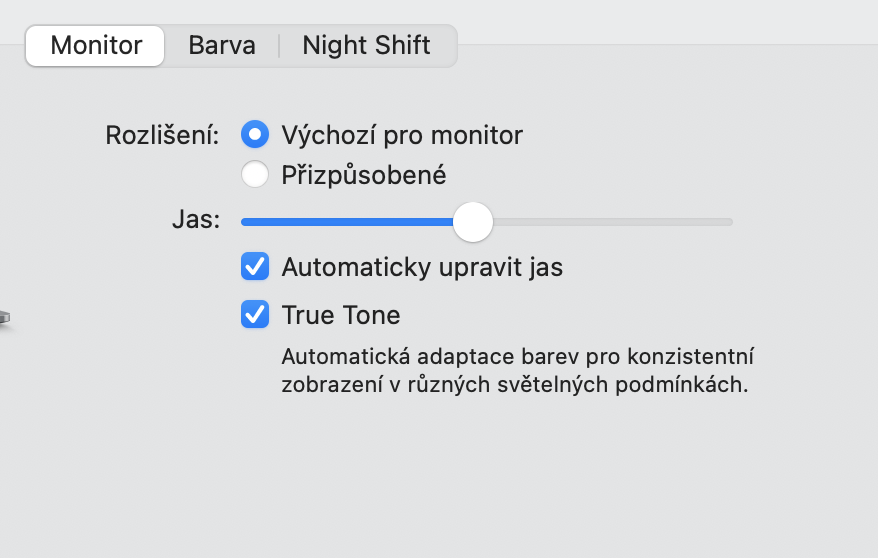Click the "True Tone" label text
This screenshot has width=878, height=558.
click(341, 315)
